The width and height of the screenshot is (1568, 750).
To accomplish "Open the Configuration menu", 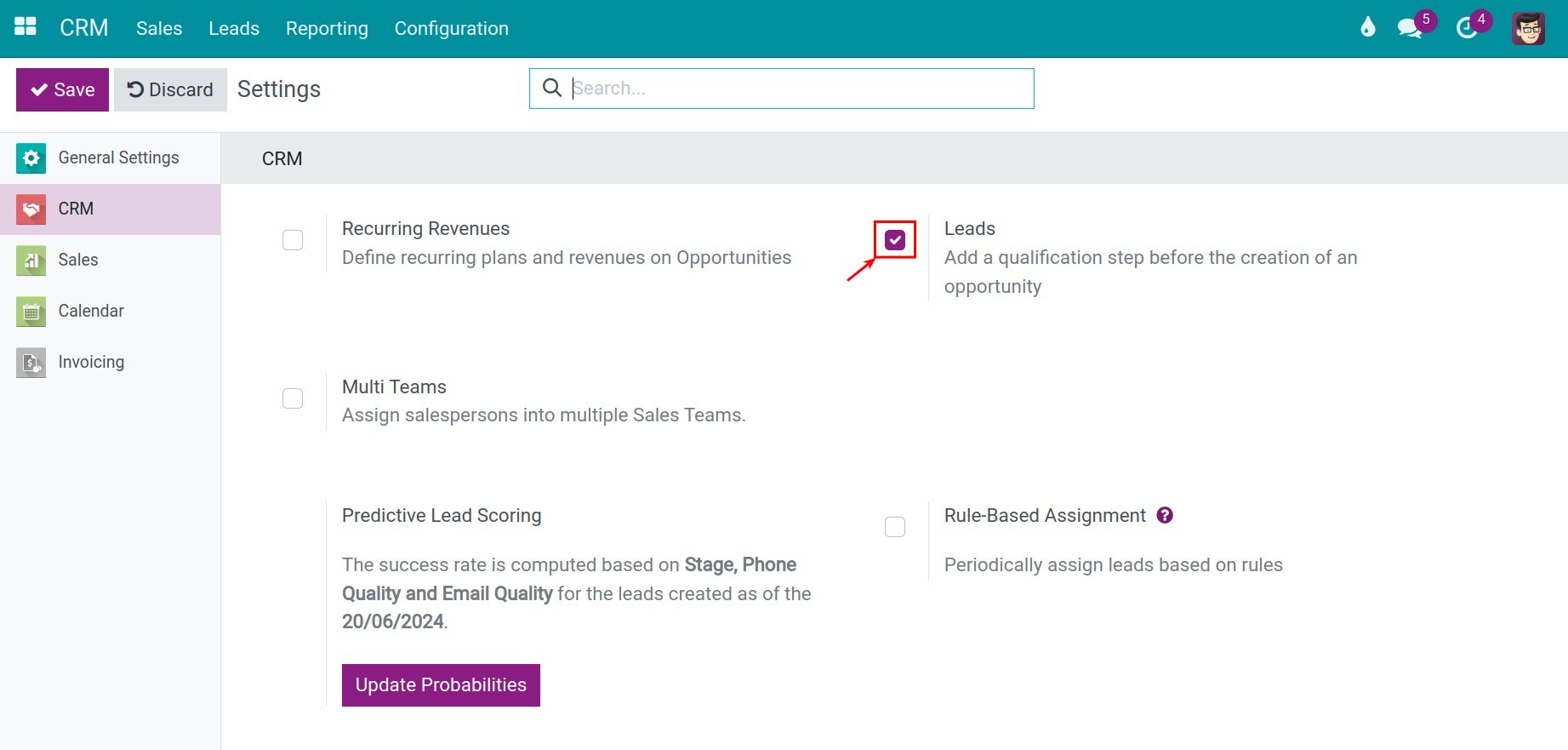I will (x=452, y=28).
